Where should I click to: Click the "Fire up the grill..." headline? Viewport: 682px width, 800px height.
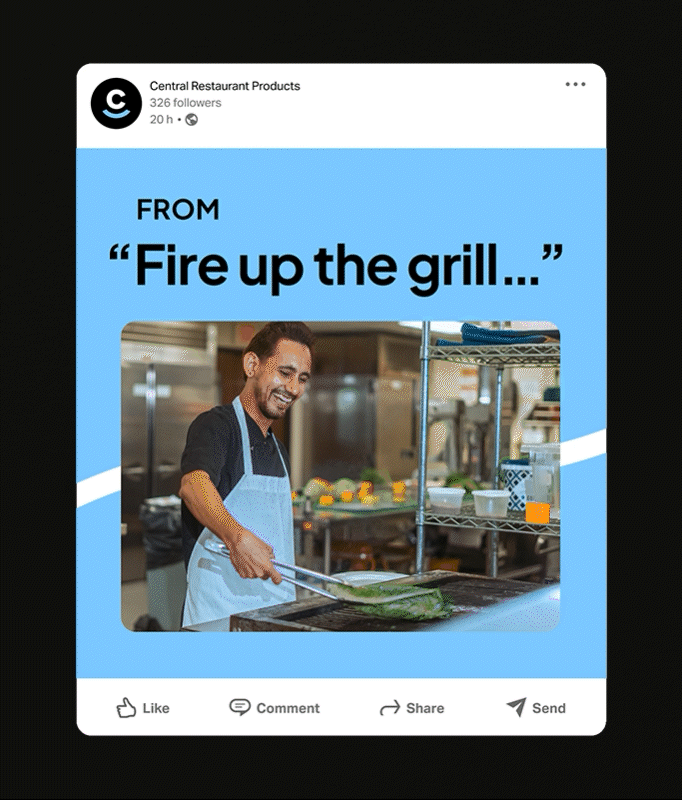336,267
